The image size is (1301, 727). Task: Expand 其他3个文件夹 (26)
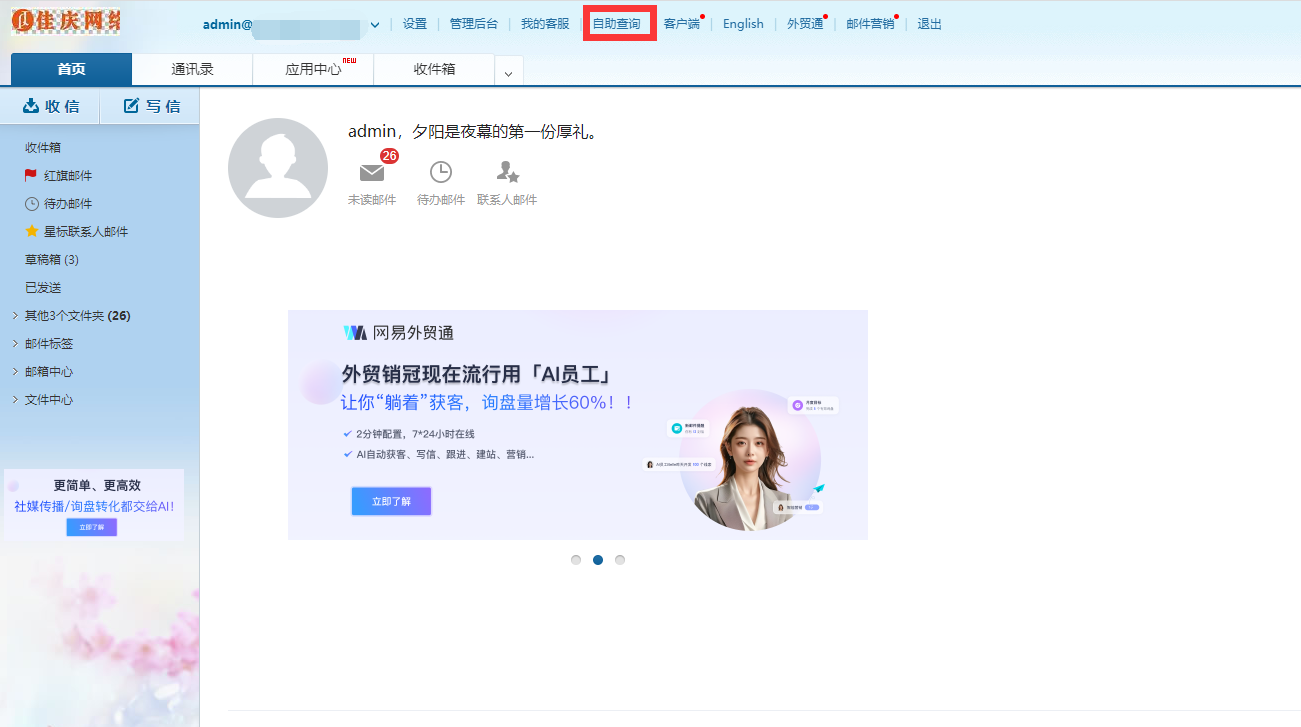78,315
